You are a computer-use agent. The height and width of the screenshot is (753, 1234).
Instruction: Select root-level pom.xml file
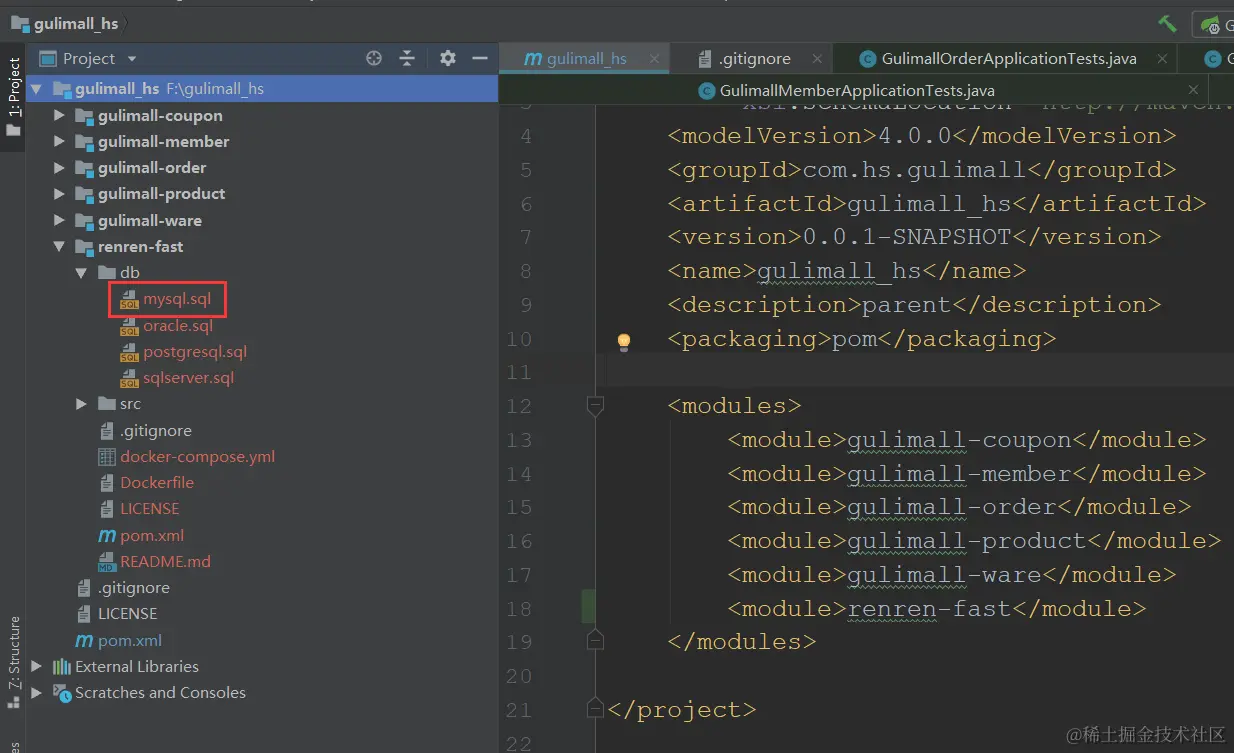click(130, 640)
